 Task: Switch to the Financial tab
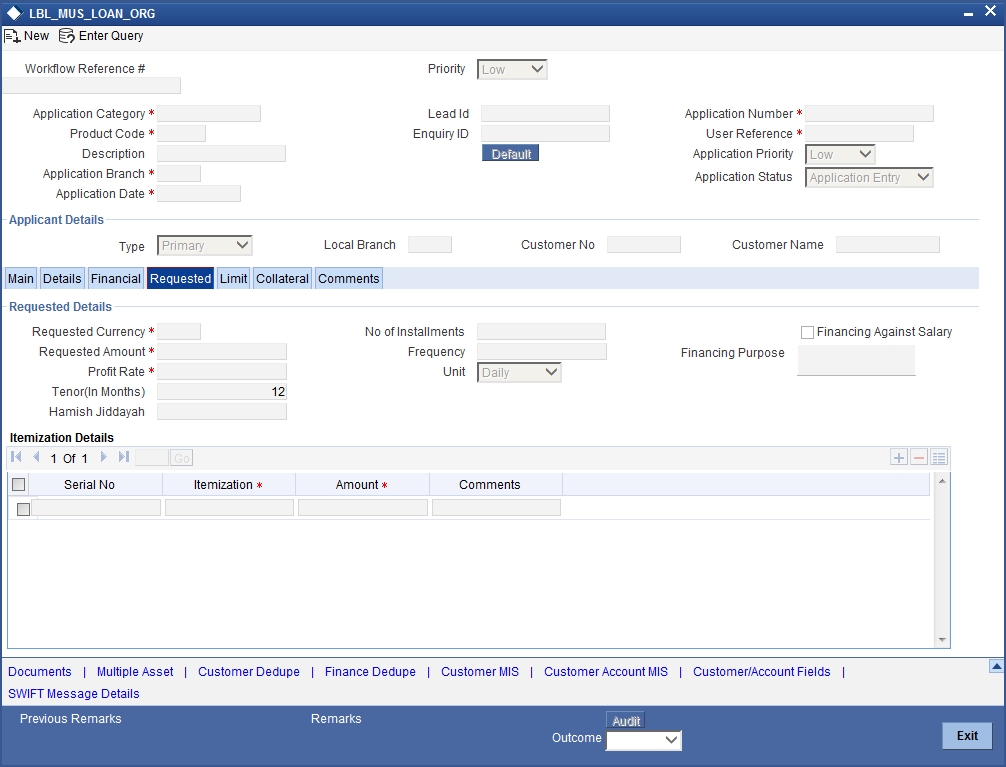coord(115,279)
